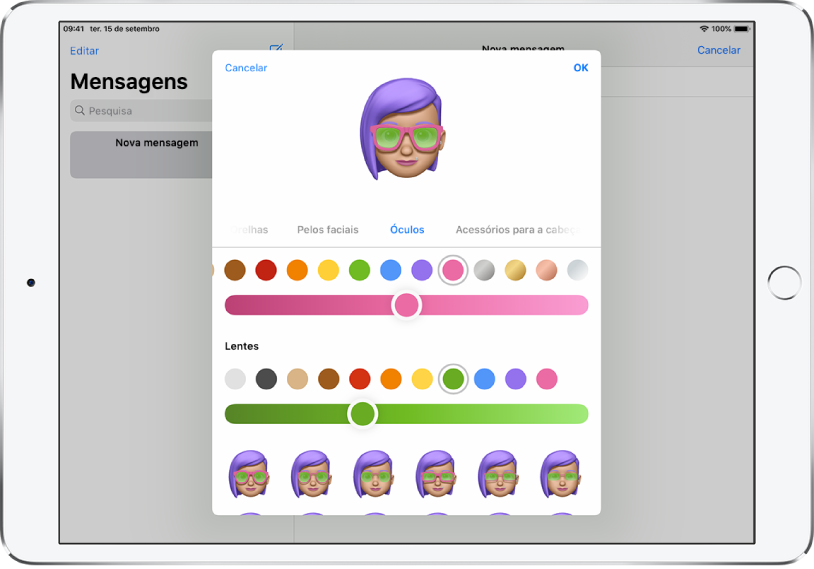This screenshot has width=814, height=569.
Task: Choose sixth glasses style thumbnail
Action: click(x=561, y=474)
